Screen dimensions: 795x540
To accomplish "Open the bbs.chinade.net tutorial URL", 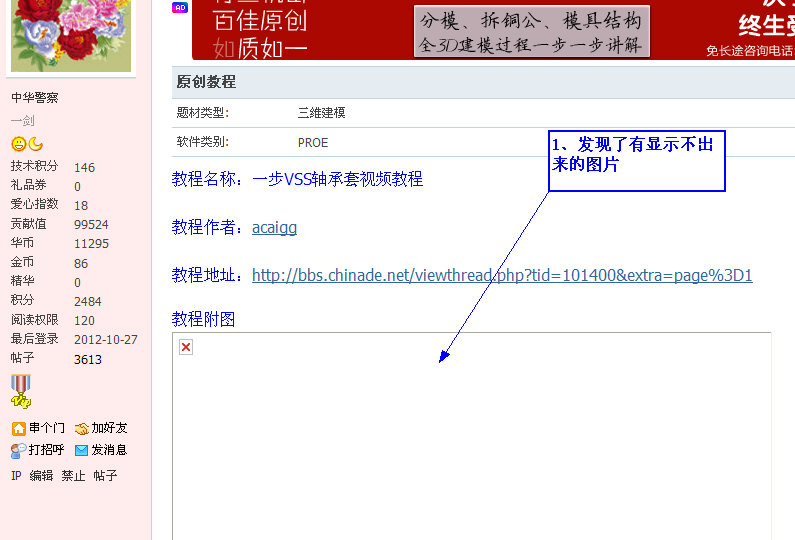I will click(502, 275).
